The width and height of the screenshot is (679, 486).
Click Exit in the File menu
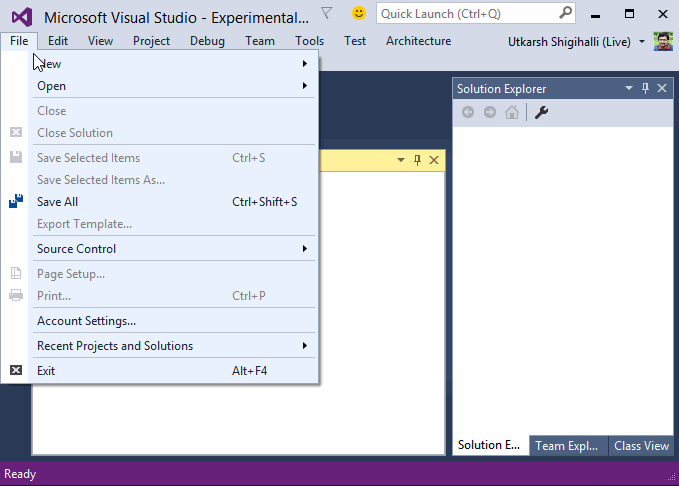[x=46, y=371]
